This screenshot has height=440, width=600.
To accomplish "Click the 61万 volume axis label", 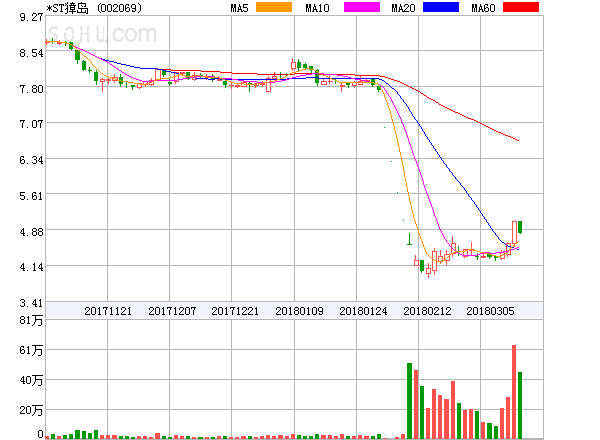I will [31, 350].
